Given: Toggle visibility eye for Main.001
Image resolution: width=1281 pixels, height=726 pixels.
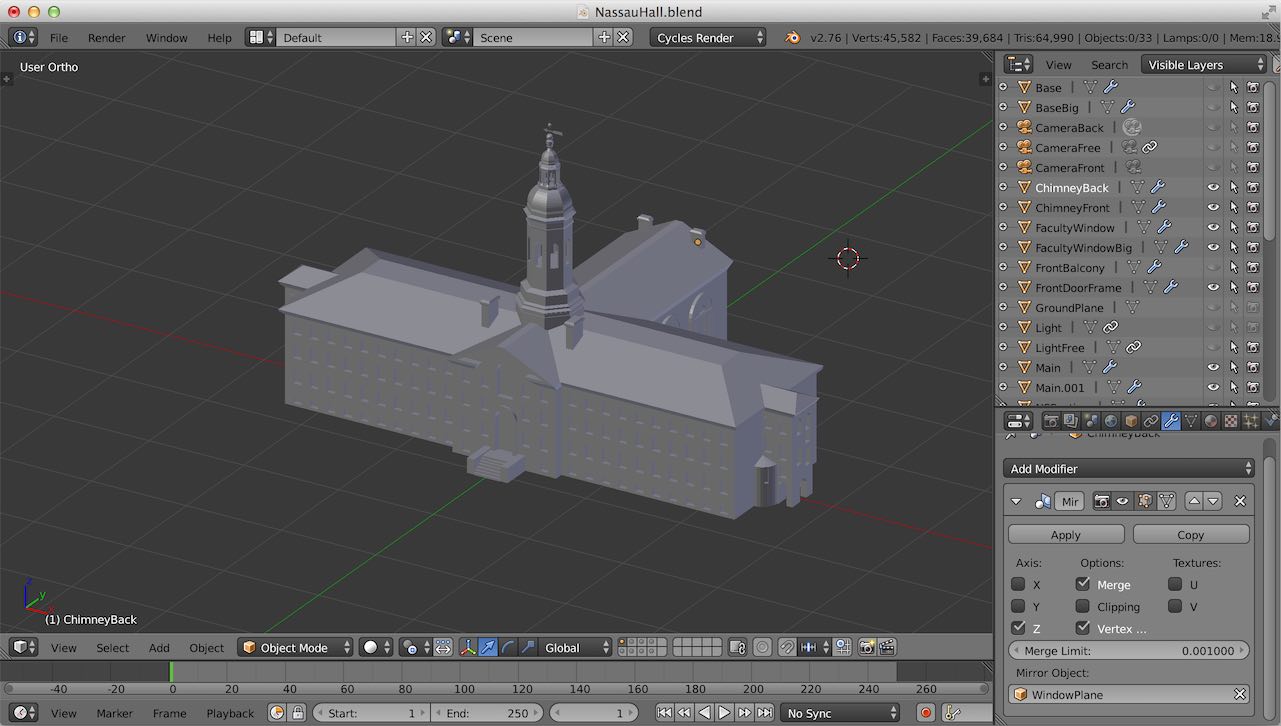Looking at the screenshot, I should tap(1213, 387).
